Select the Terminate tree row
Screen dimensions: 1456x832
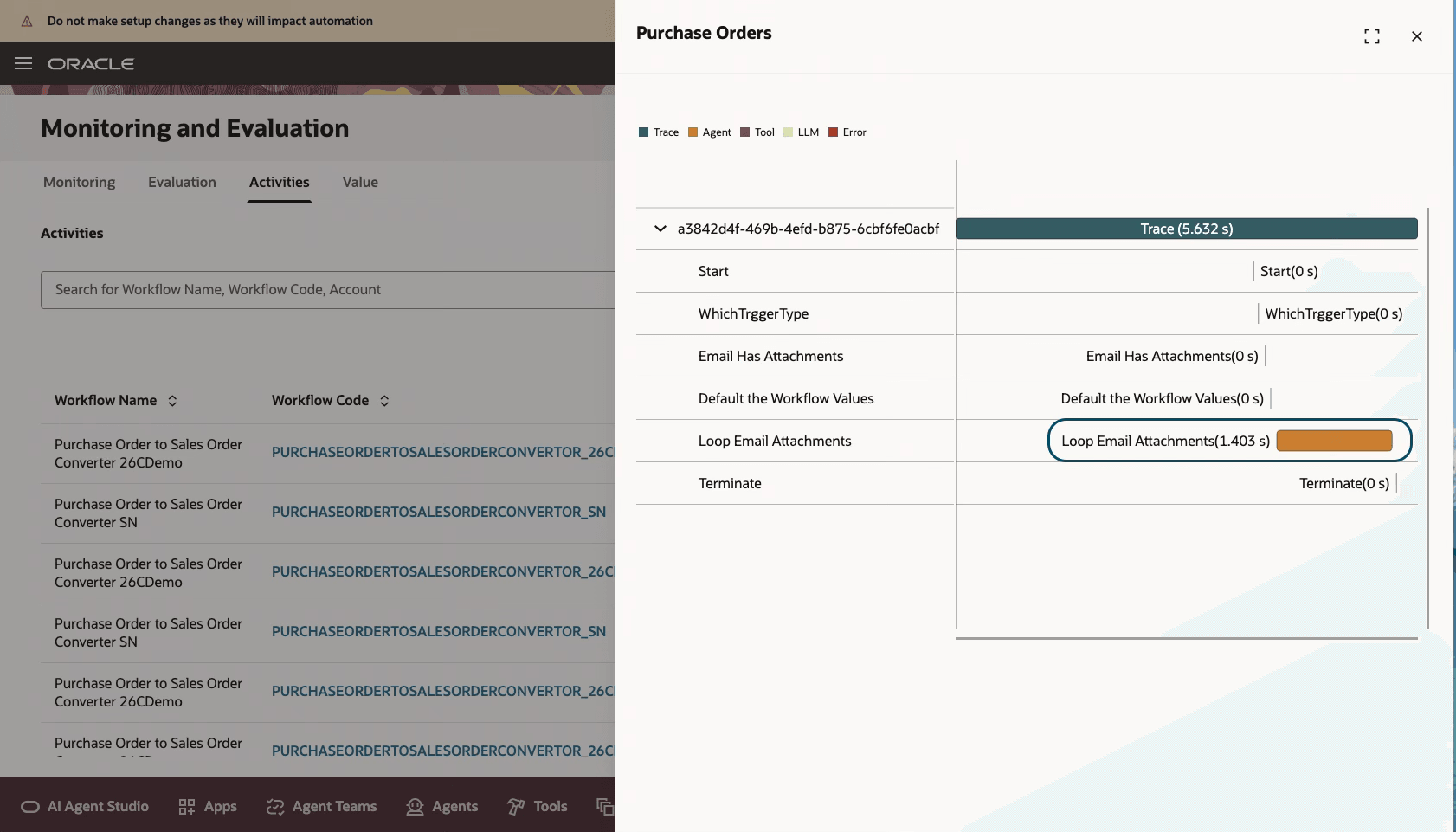point(795,483)
